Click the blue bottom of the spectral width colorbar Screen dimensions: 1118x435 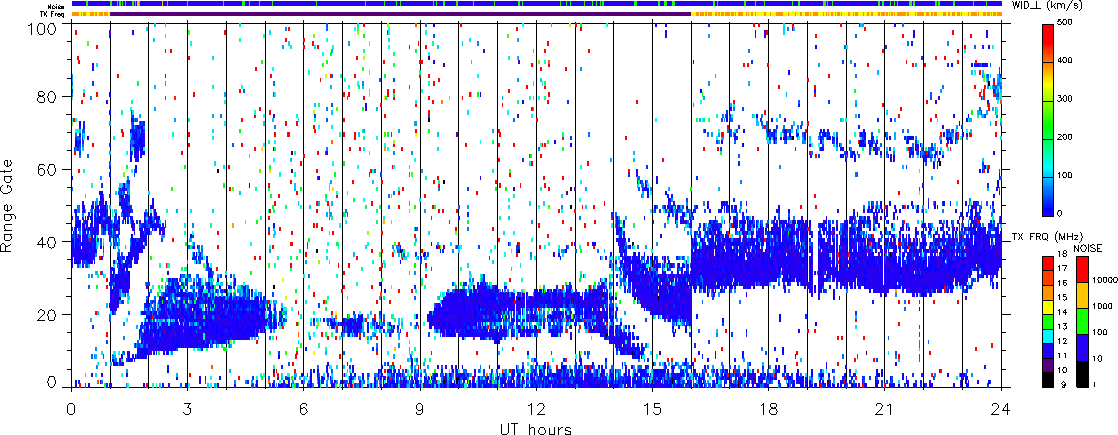[1048, 200]
